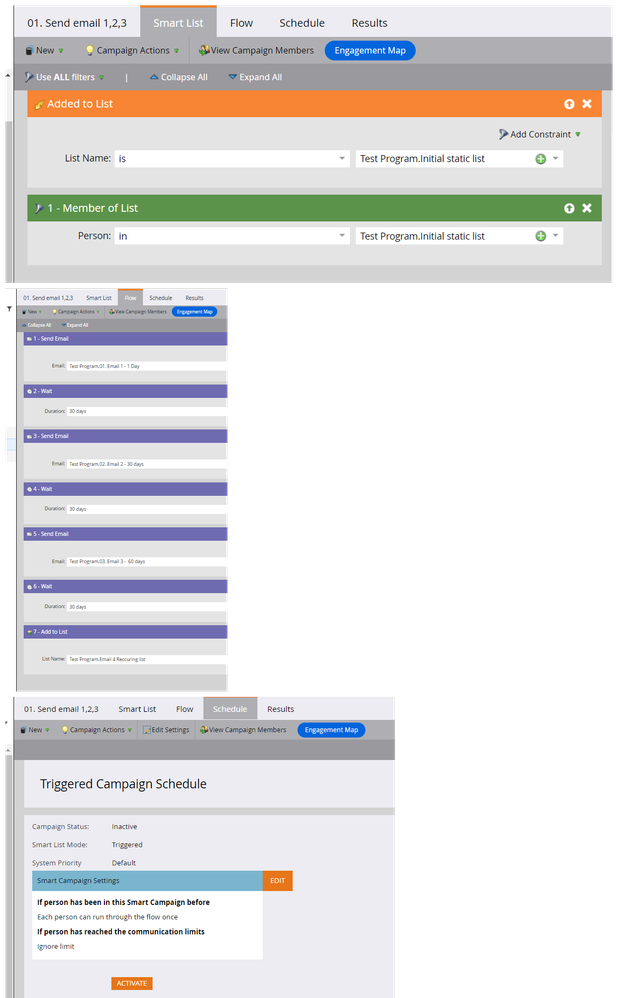Delete the Added to List trigger
The height and width of the screenshot is (998, 618).
(587, 104)
